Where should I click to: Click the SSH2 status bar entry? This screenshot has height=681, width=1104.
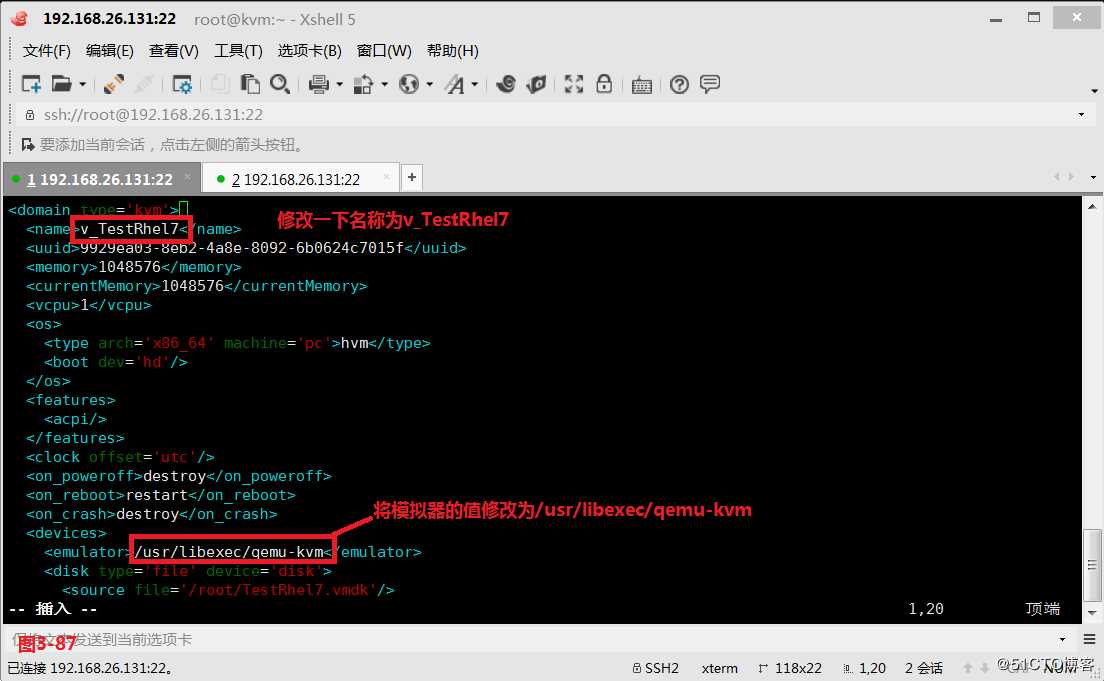pos(656,668)
